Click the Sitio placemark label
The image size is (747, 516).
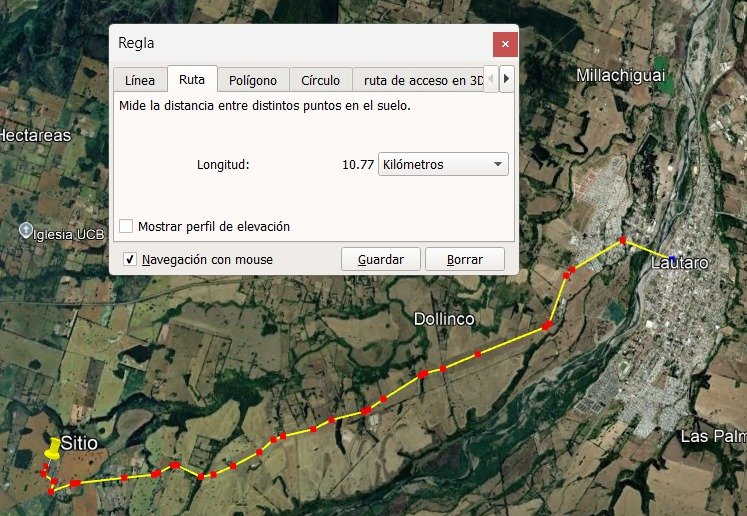(x=80, y=443)
